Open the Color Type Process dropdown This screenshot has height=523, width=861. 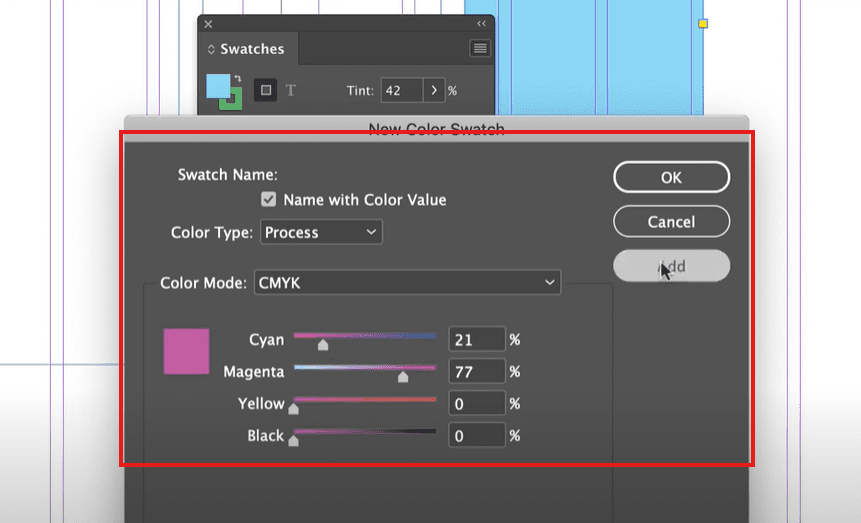tap(321, 232)
